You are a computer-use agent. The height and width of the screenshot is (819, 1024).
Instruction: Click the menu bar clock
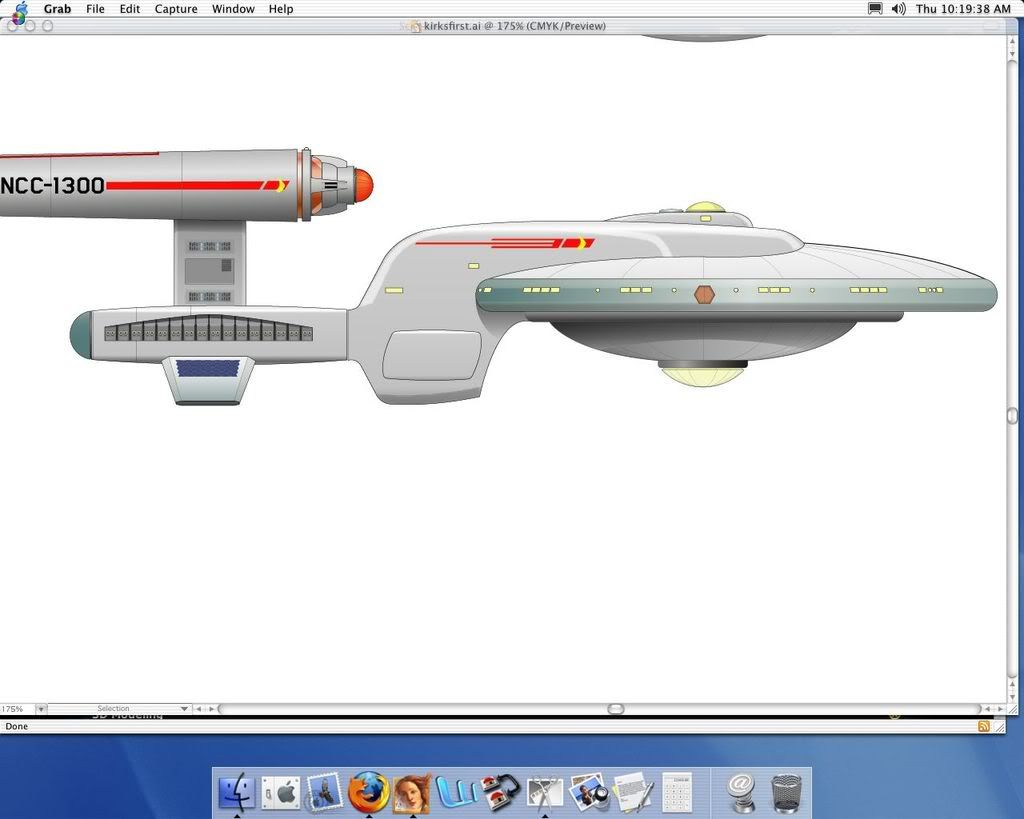tap(963, 9)
